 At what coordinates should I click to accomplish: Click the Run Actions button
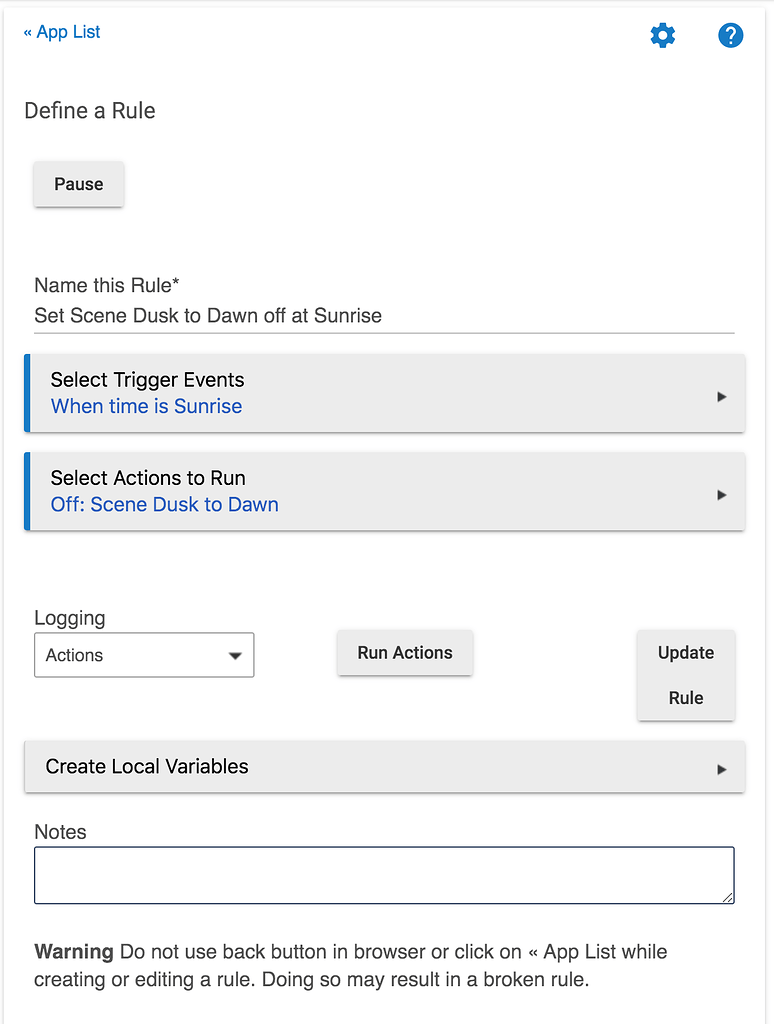pos(405,653)
